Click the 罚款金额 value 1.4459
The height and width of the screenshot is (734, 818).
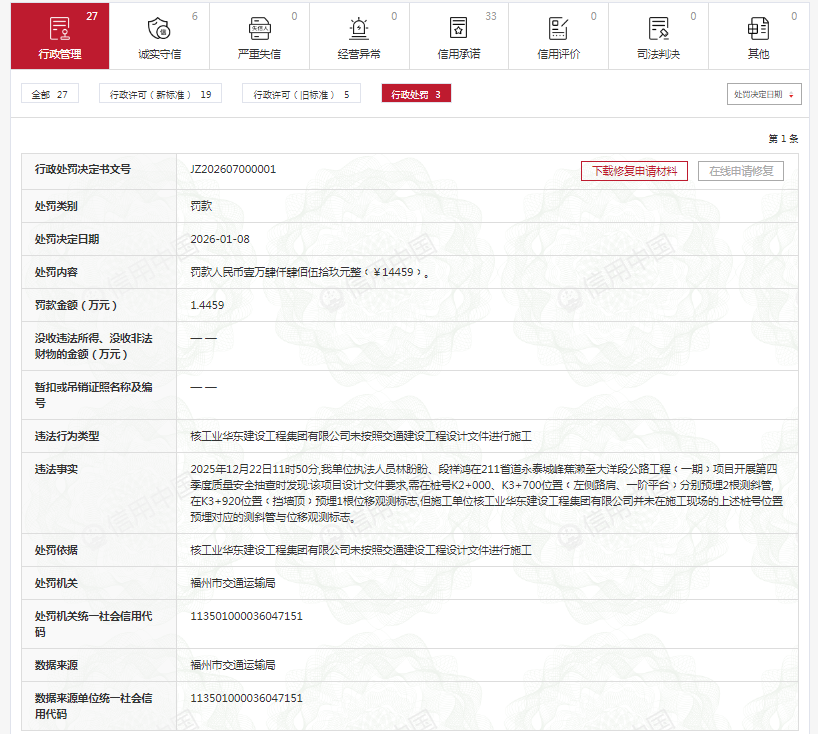coord(207,305)
